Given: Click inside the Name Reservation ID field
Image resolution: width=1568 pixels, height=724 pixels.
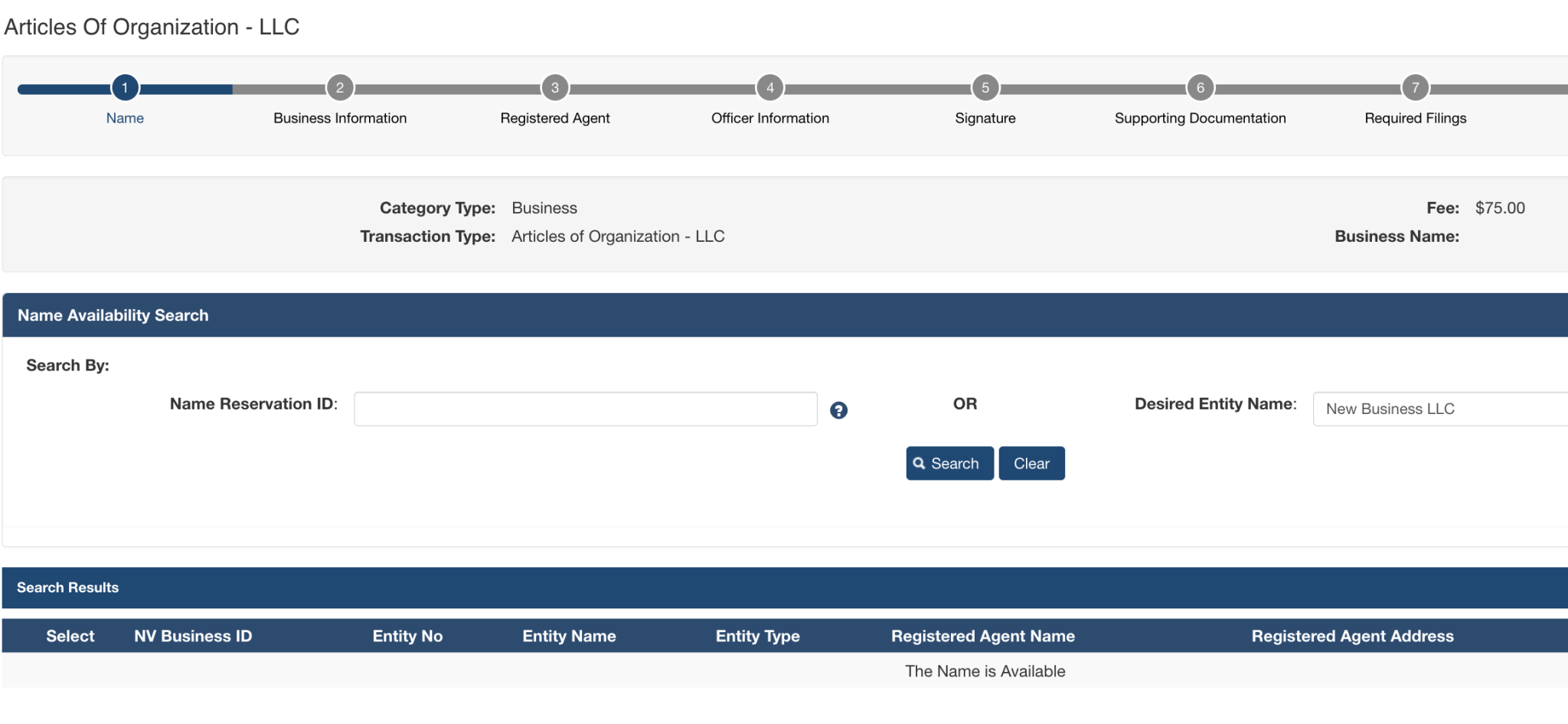Looking at the screenshot, I should [585, 409].
